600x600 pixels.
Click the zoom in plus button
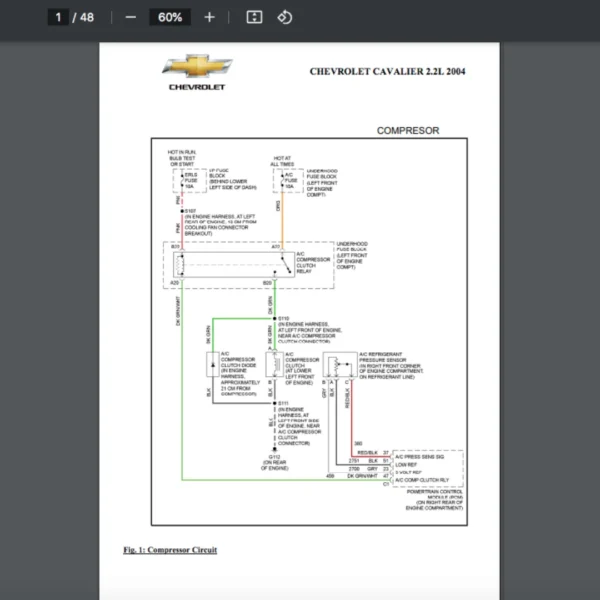[x=209, y=17]
